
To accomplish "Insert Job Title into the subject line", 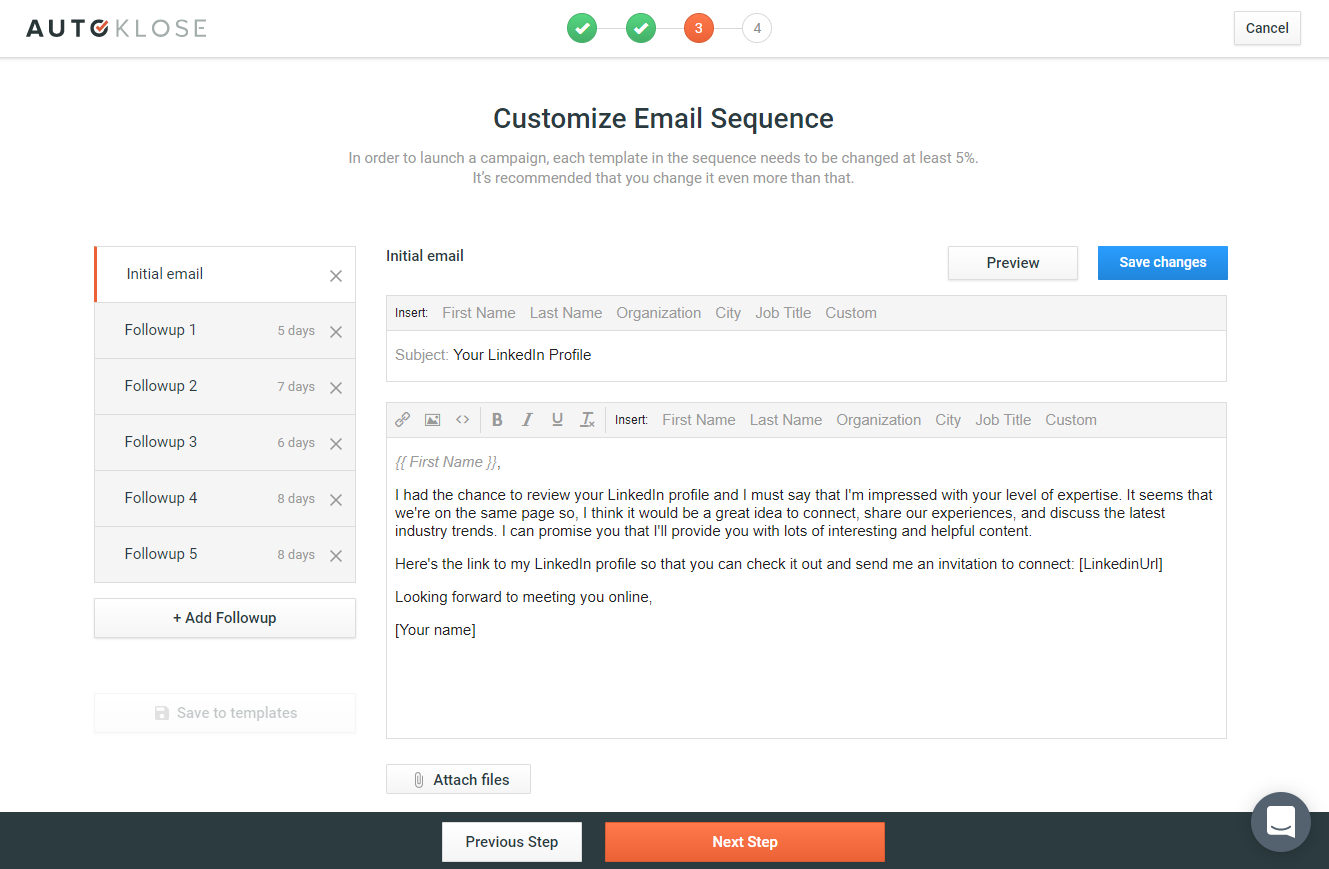I will 783,313.
